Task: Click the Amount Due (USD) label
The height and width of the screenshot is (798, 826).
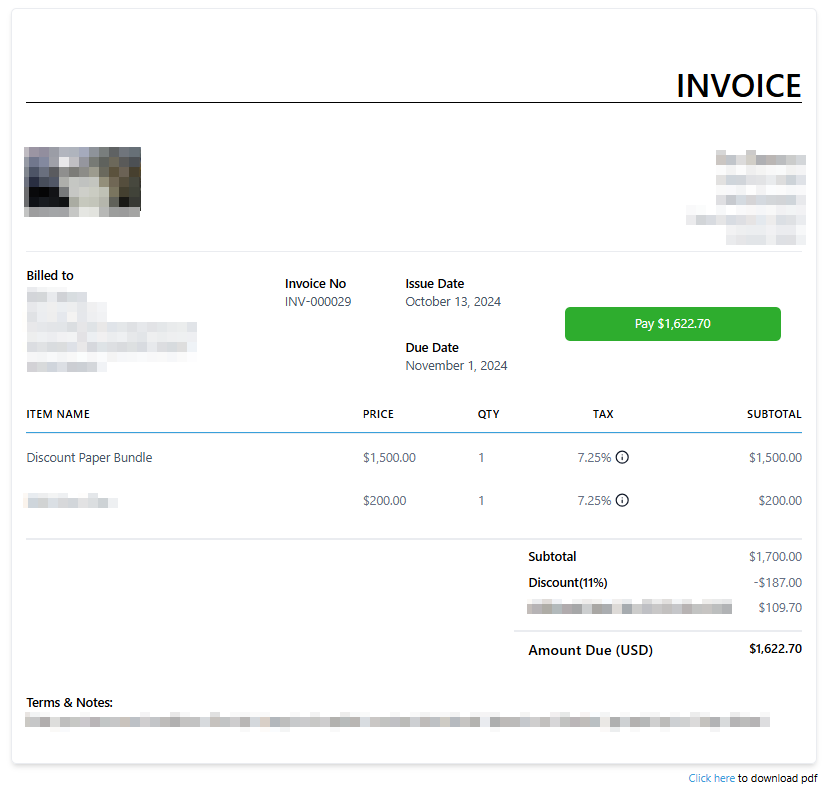Action: coord(590,650)
